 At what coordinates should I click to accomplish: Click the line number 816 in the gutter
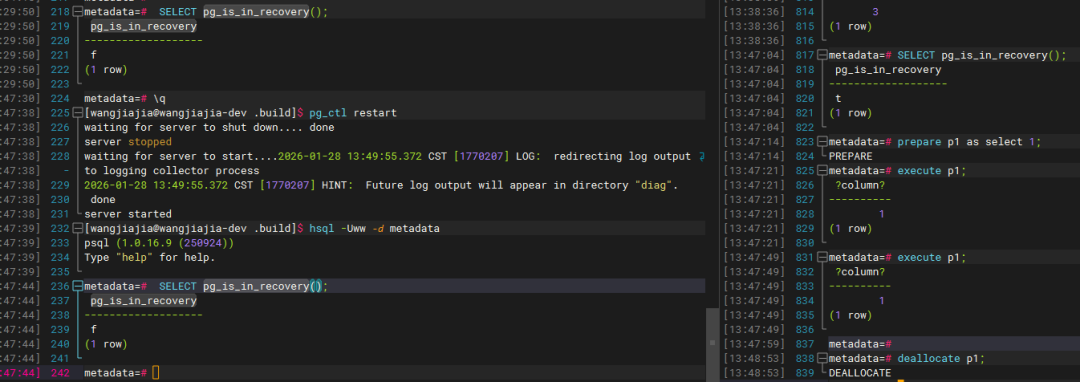click(x=805, y=41)
